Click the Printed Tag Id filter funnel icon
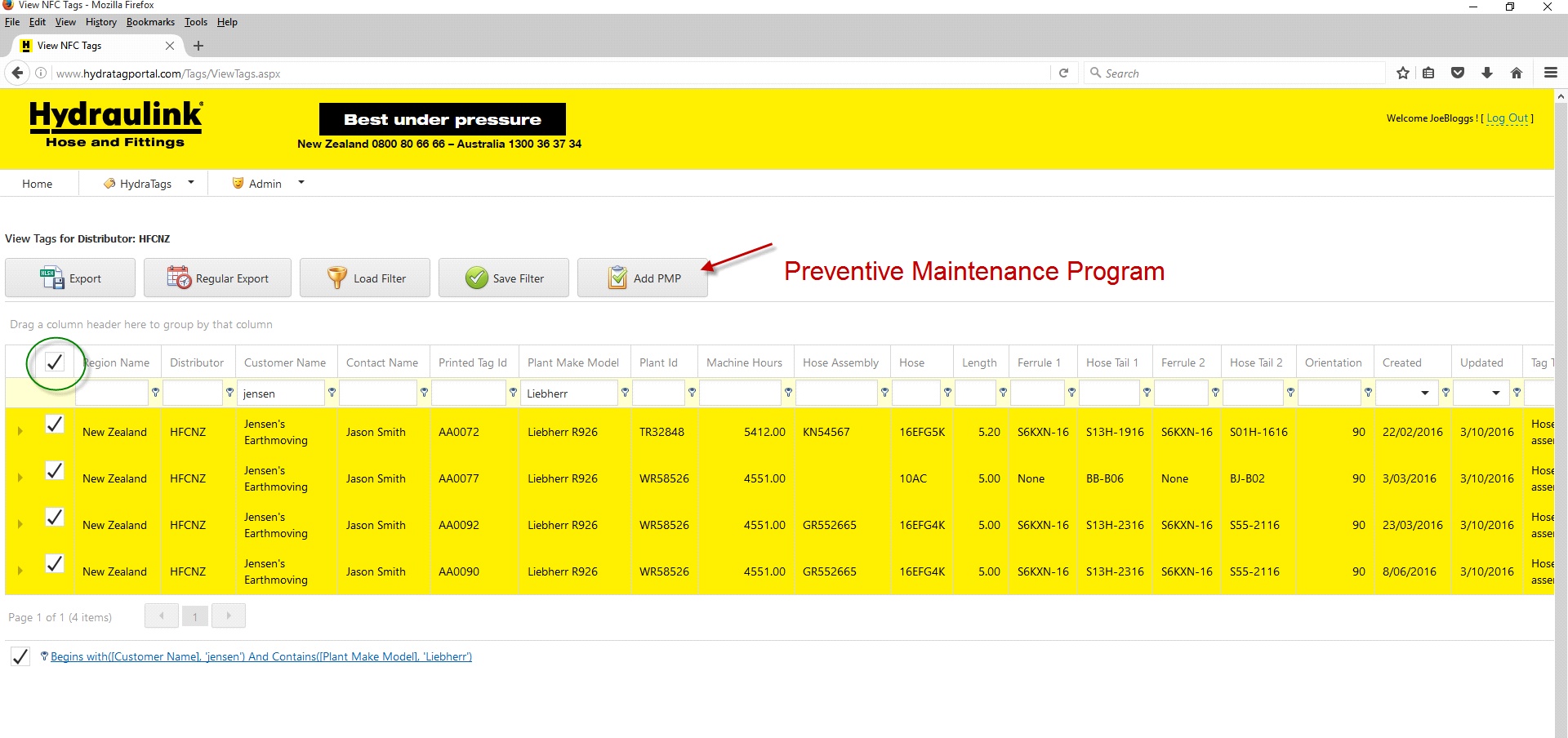1568x738 pixels. (x=514, y=393)
